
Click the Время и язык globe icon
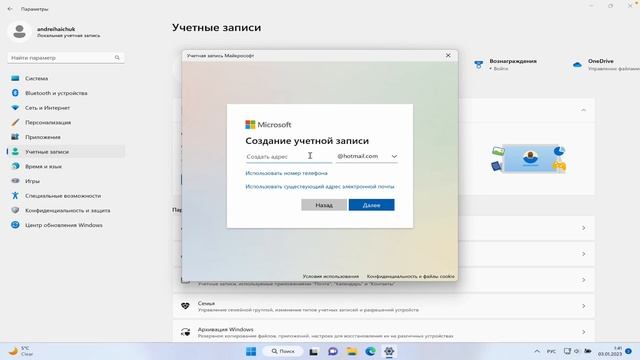tap(15, 166)
